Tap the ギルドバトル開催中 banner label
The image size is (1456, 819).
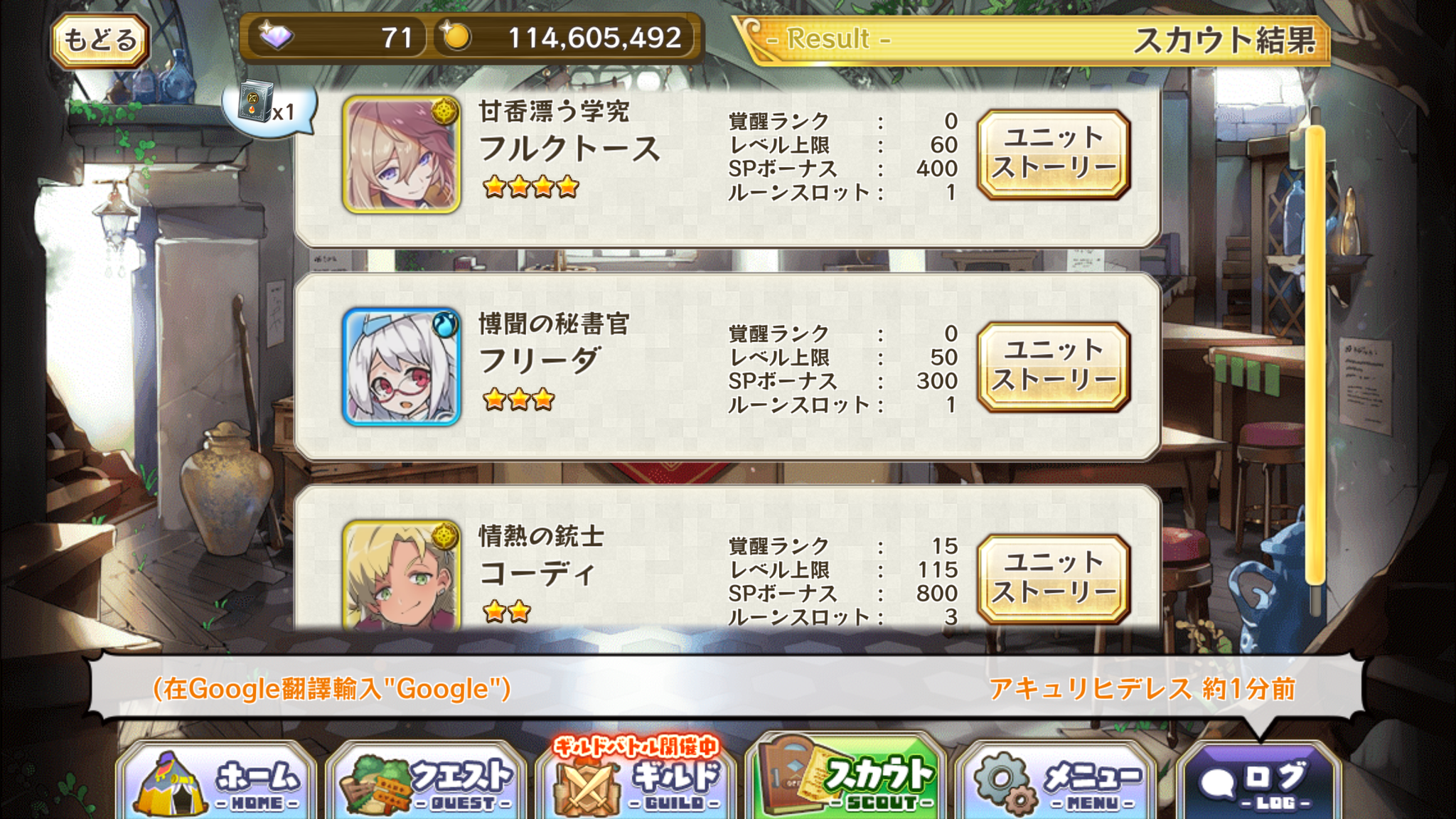pyautogui.click(x=636, y=746)
